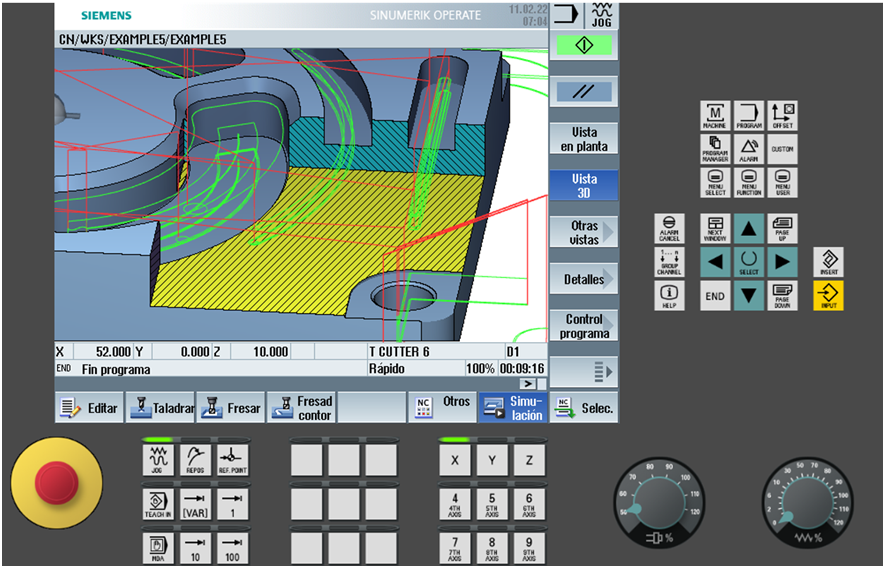
Task: Click the END key
Action: tap(715, 295)
